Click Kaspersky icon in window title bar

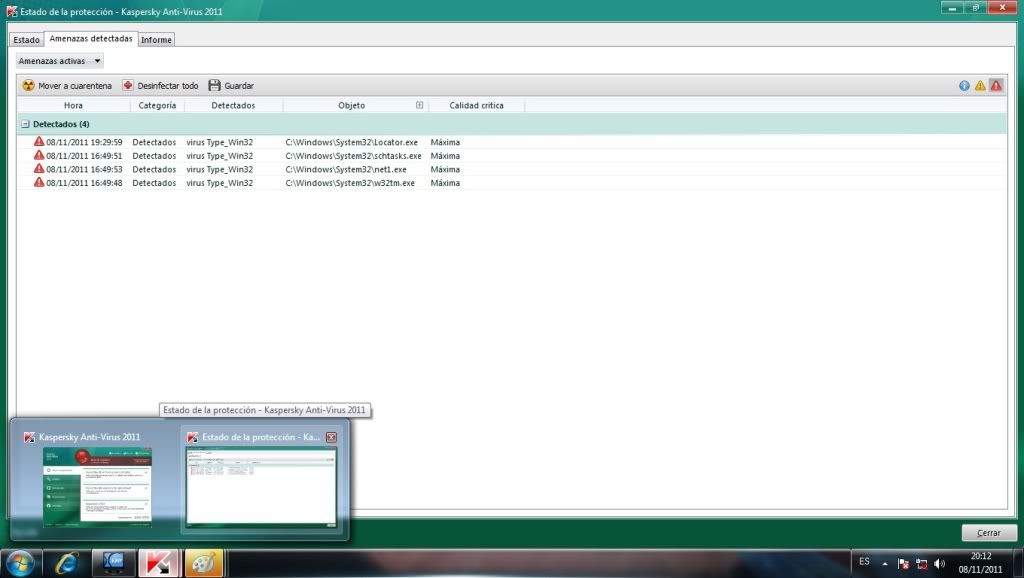(x=11, y=11)
